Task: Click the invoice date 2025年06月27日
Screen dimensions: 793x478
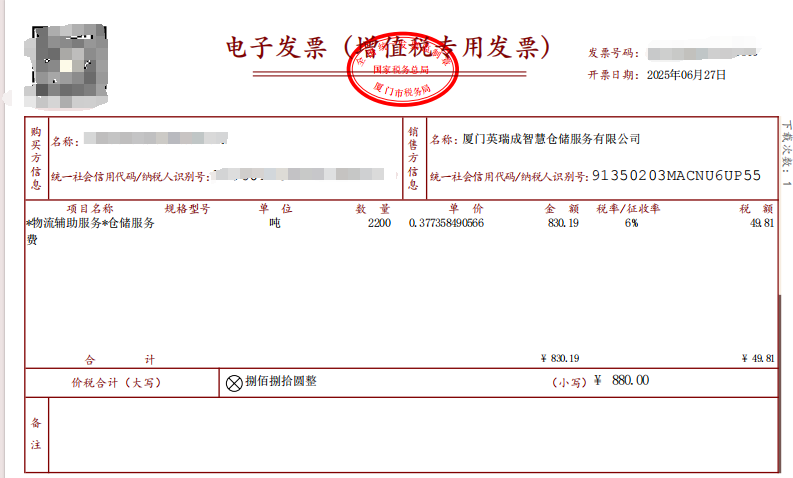Action: point(686,75)
